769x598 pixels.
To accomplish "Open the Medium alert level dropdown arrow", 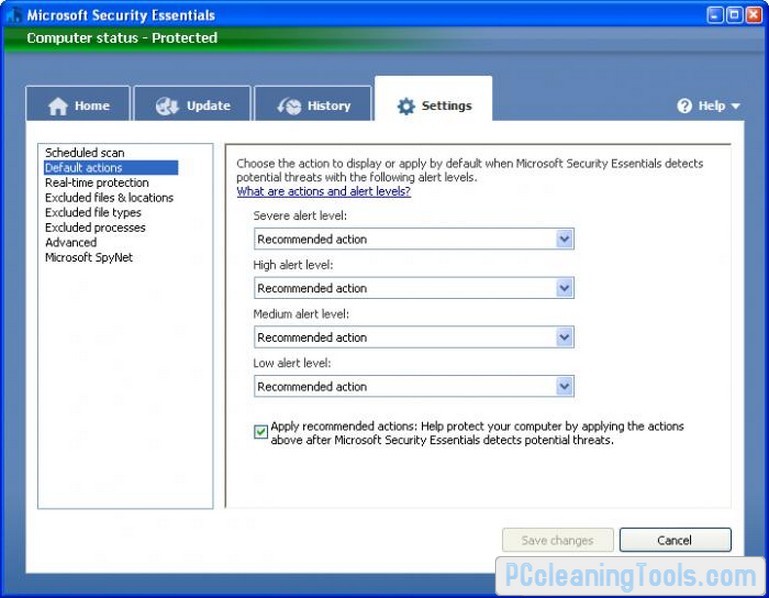I will [564, 337].
